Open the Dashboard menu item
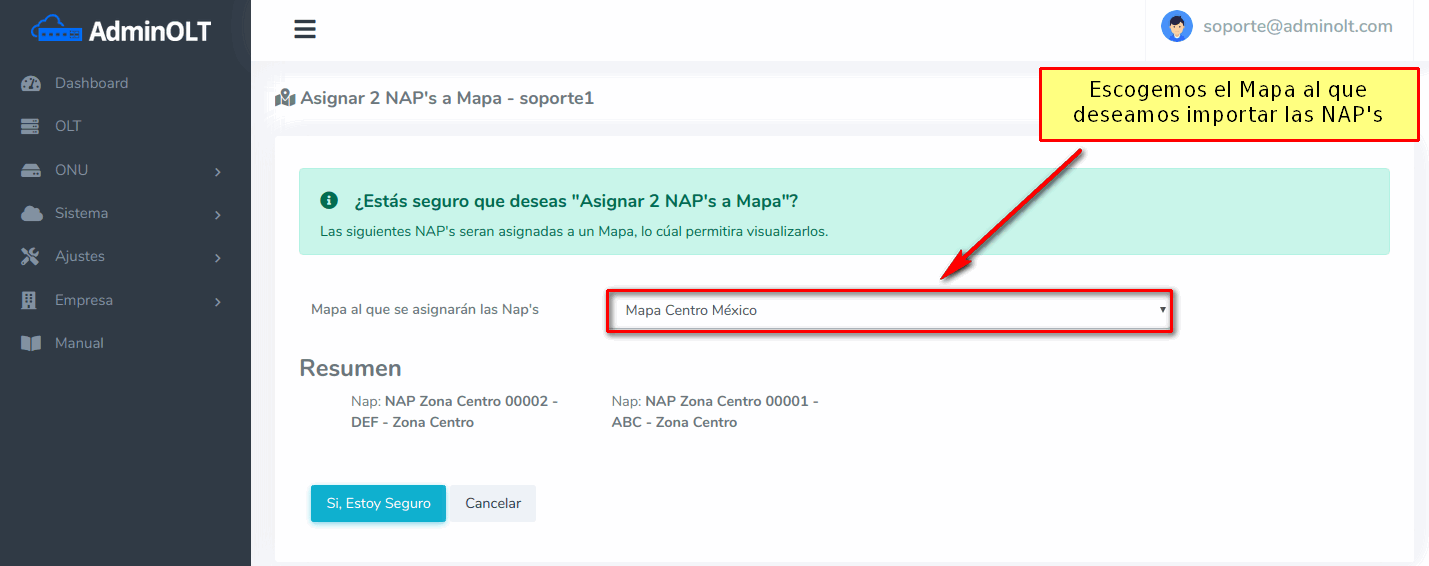The width and height of the screenshot is (1429, 566). point(91,84)
